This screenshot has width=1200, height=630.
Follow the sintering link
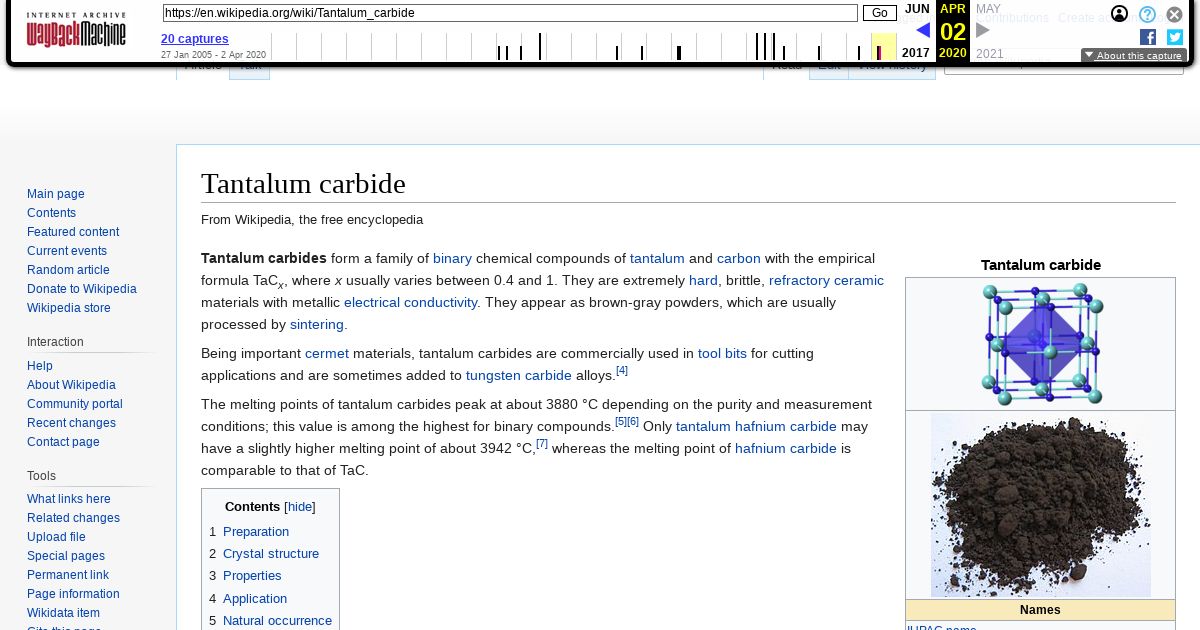317,324
